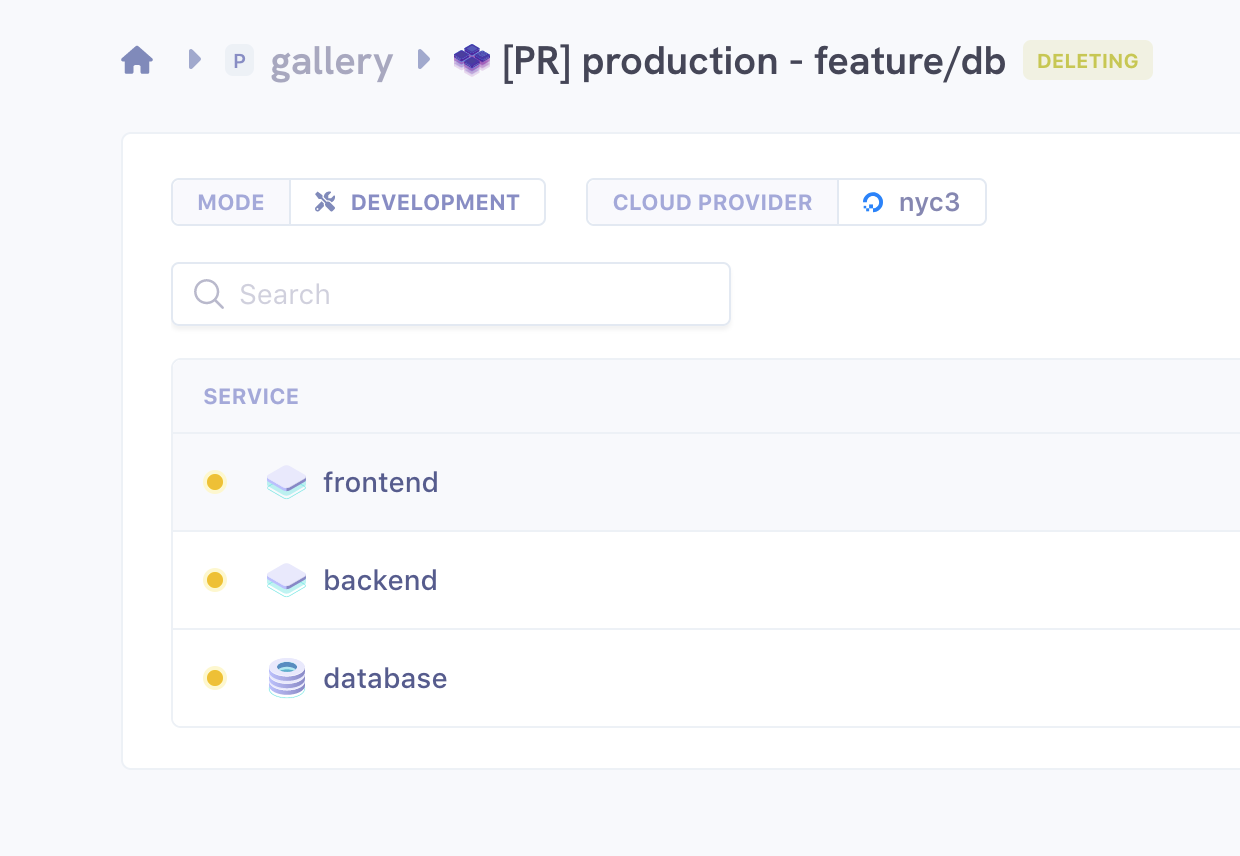The width and height of the screenshot is (1240, 856).
Task: Focus the Search input field
Action: click(x=470, y=294)
